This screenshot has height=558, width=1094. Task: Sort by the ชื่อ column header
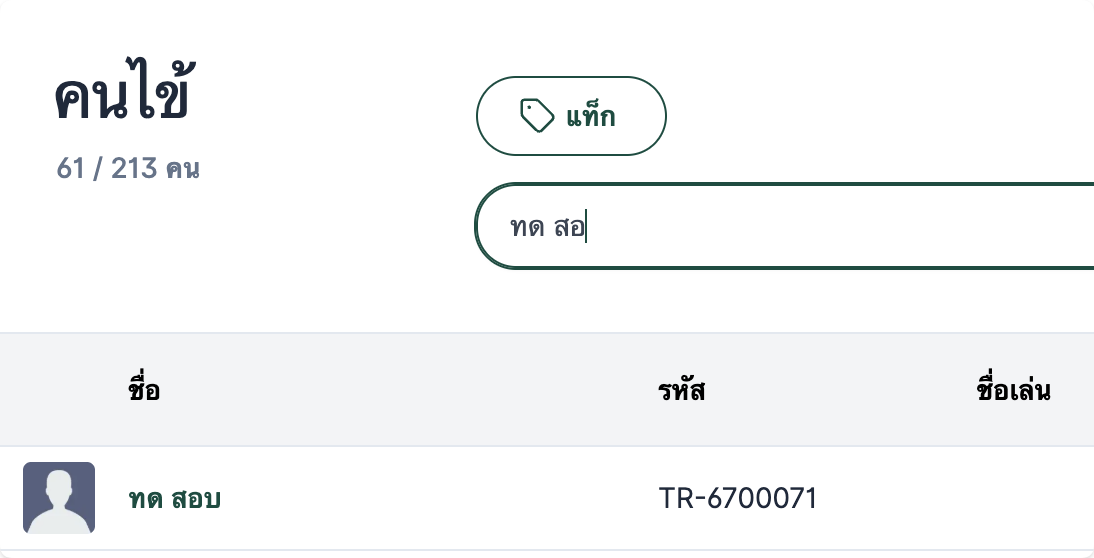tap(144, 390)
